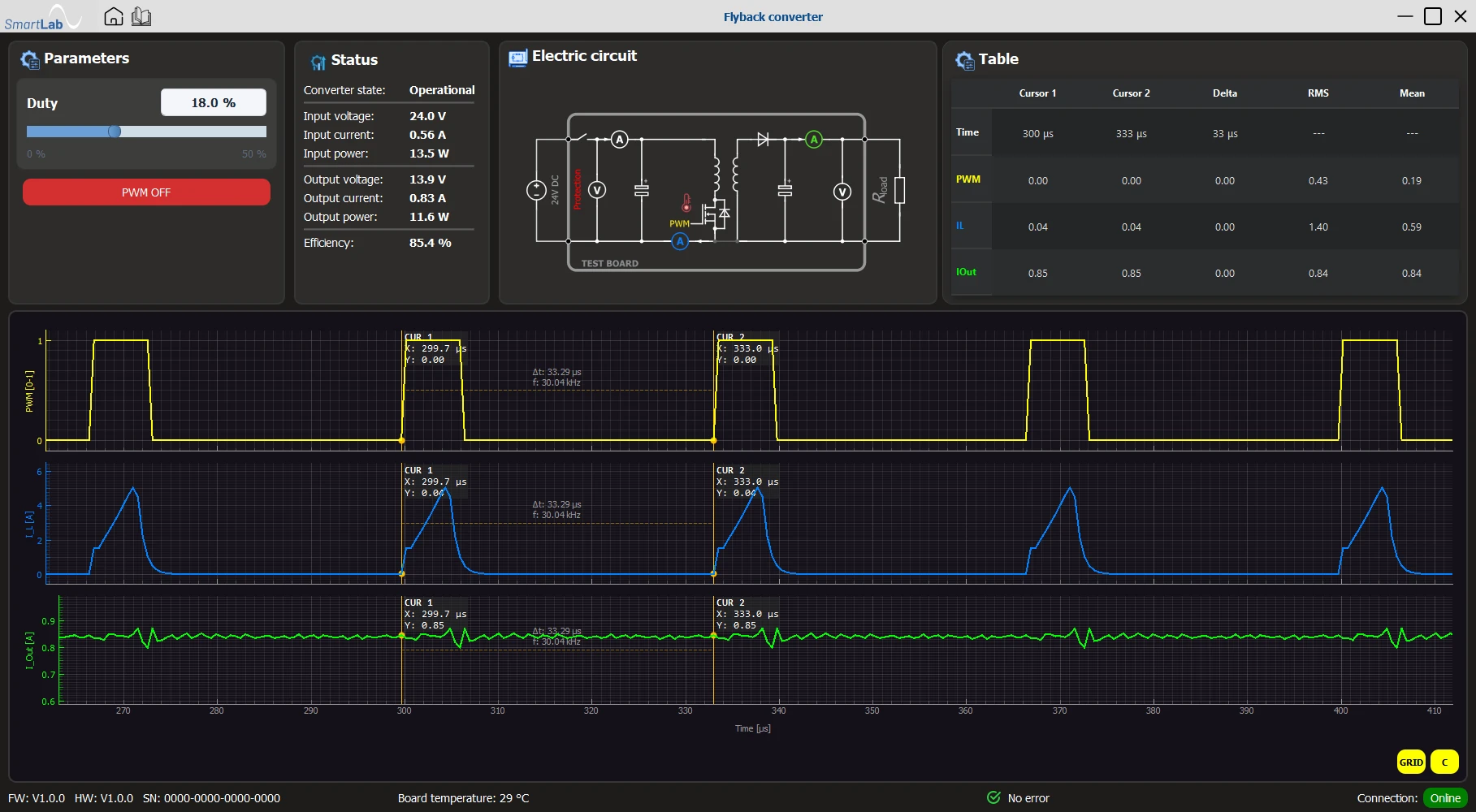The width and height of the screenshot is (1476, 812).
Task: Click the Parameters panel gear icon
Action: click(x=30, y=59)
